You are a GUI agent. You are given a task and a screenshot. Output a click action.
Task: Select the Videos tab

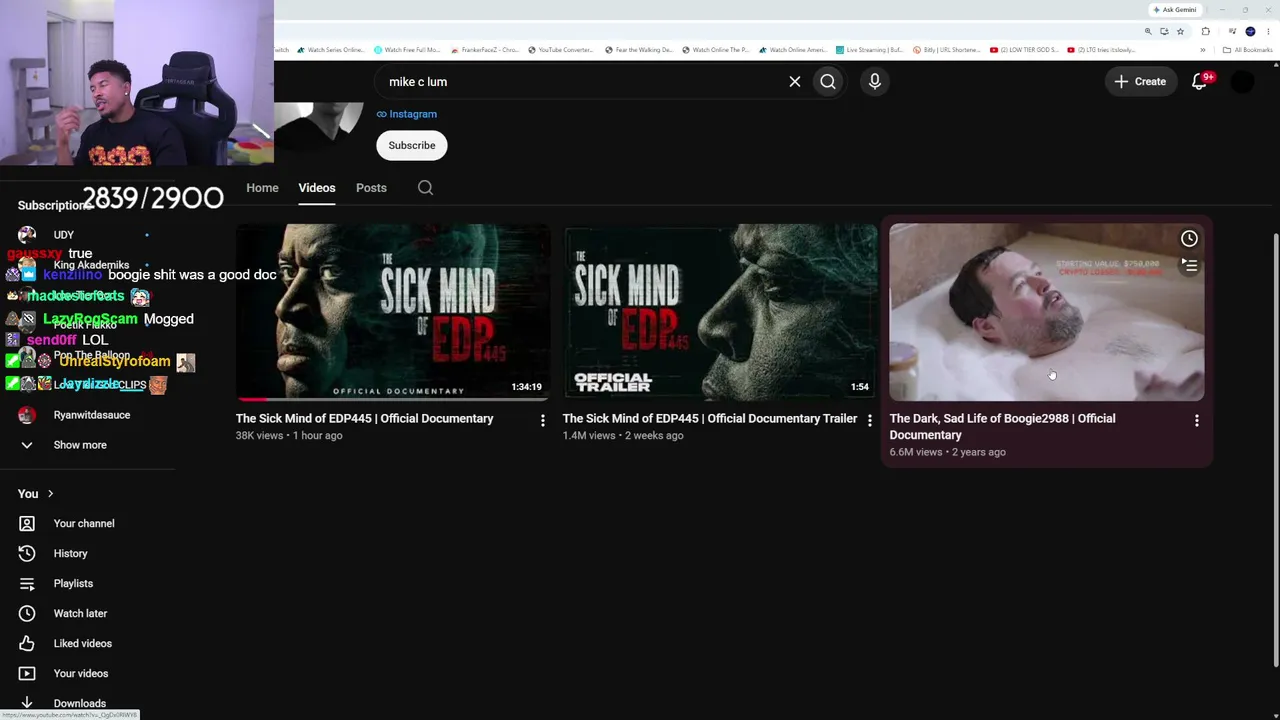click(317, 188)
